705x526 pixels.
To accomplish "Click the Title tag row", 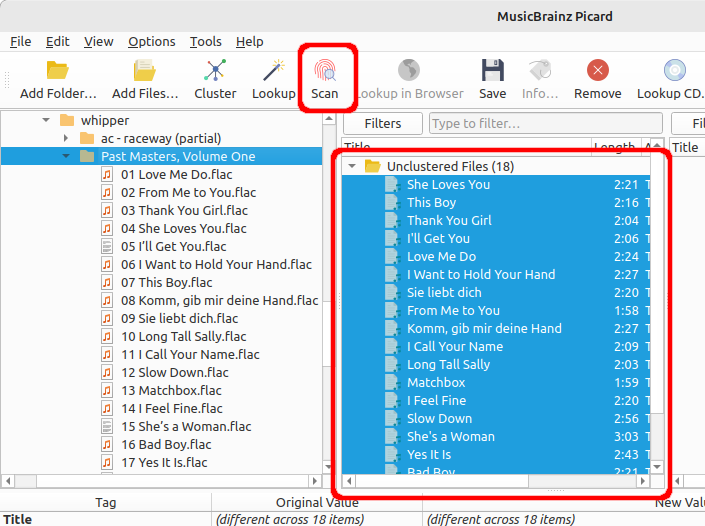I will pos(352,519).
